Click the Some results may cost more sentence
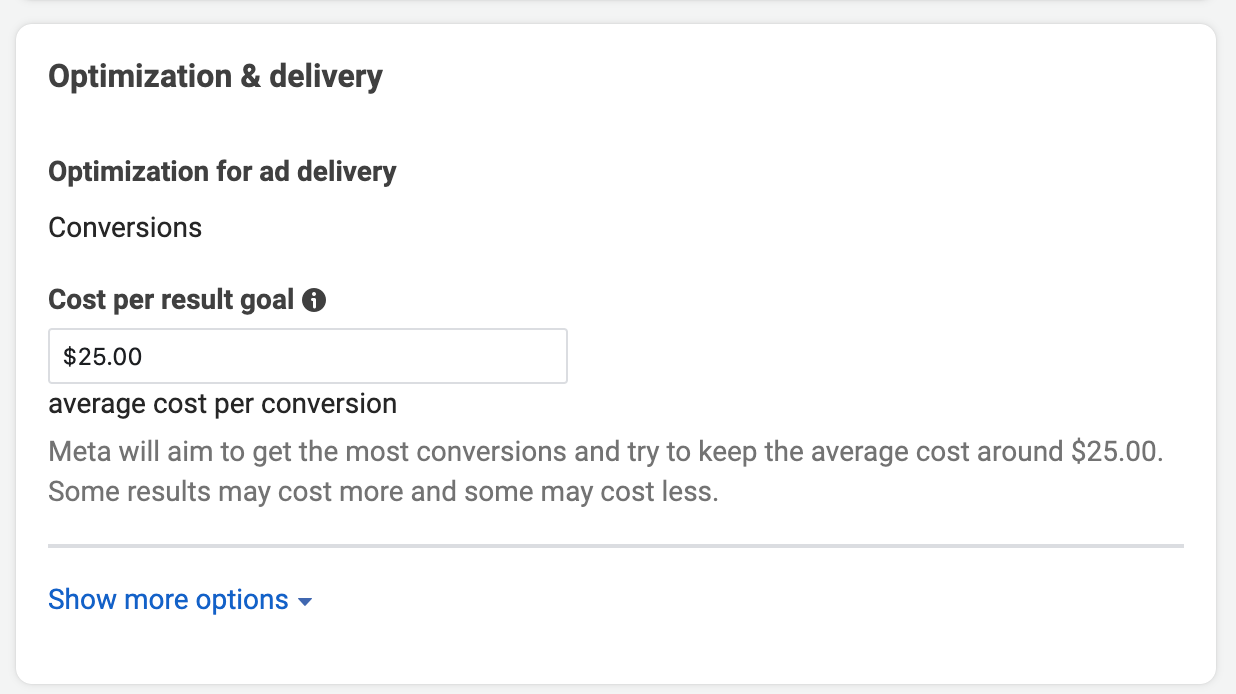 (383, 493)
